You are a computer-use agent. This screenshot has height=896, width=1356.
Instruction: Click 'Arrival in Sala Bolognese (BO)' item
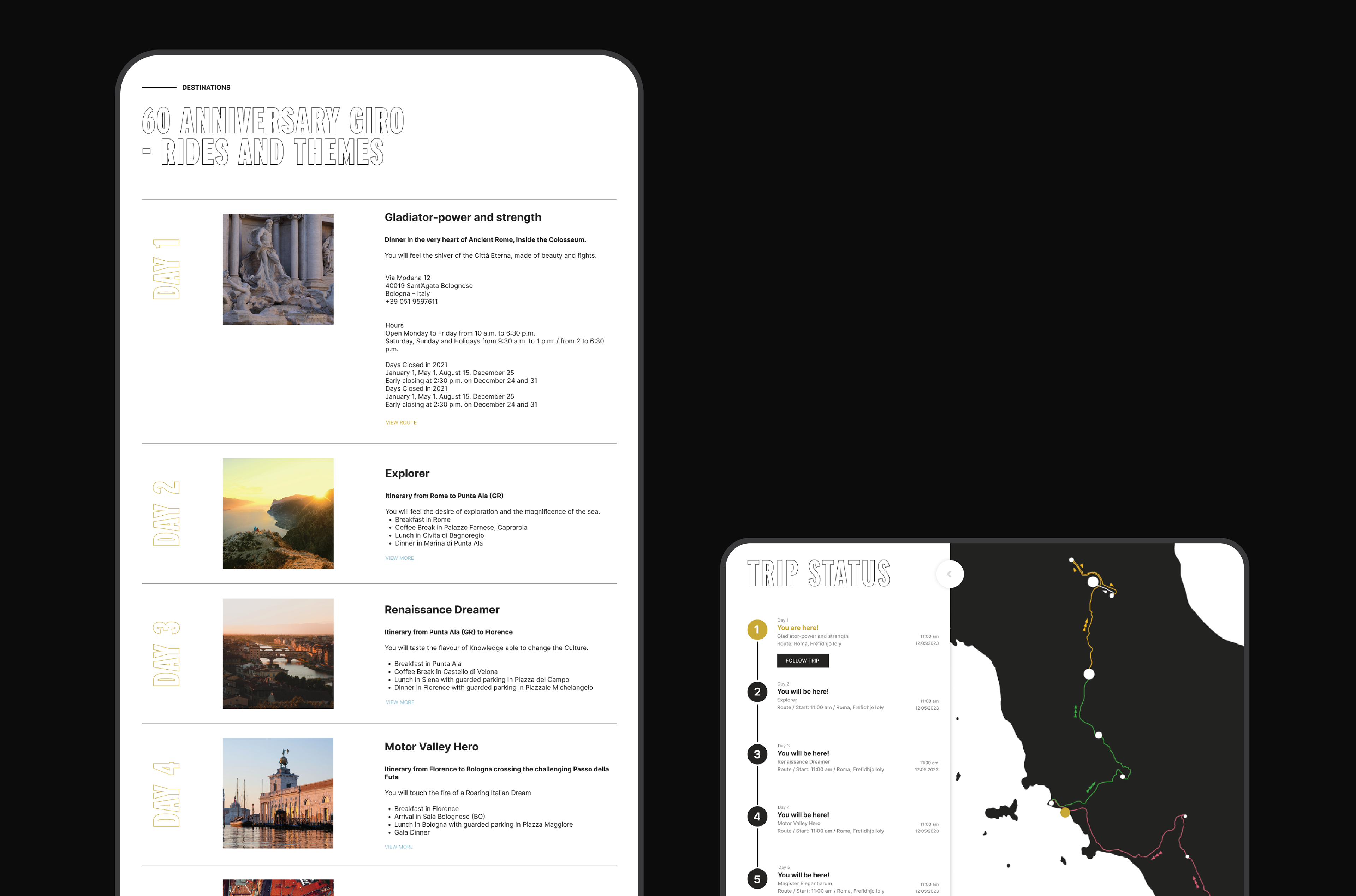pyautogui.click(x=439, y=817)
